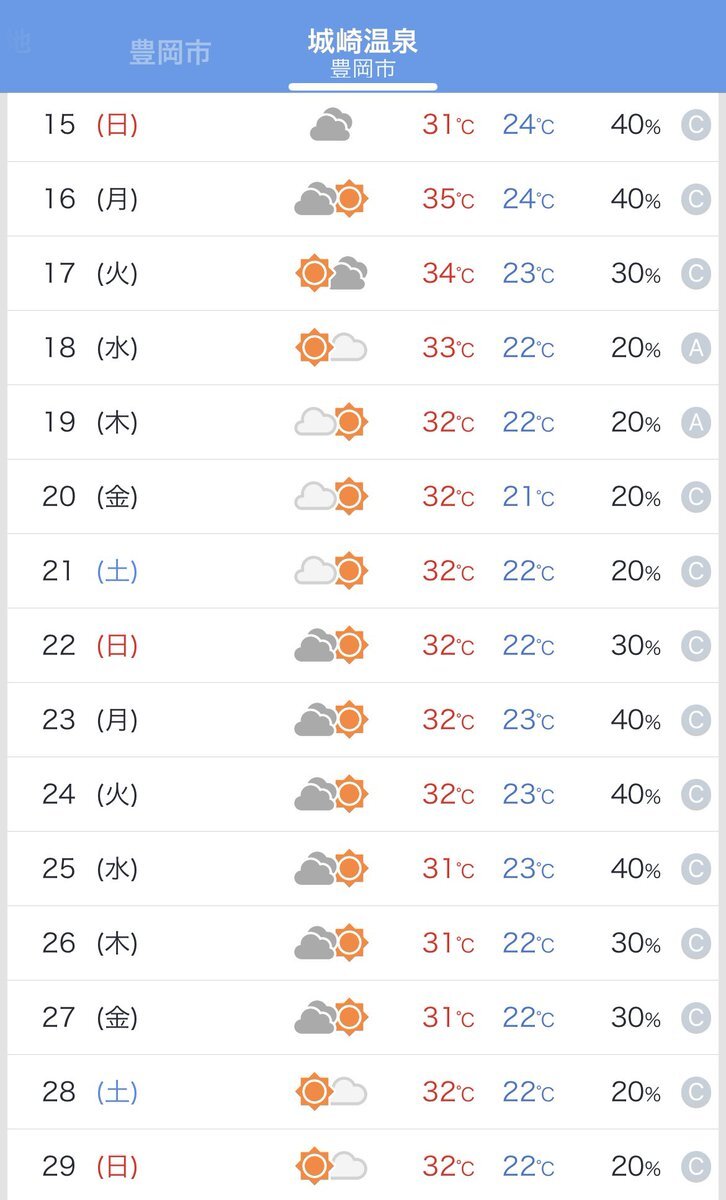Tap the weather icon for day 28 (土)
726x1200 pixels.
(331, 1091)
